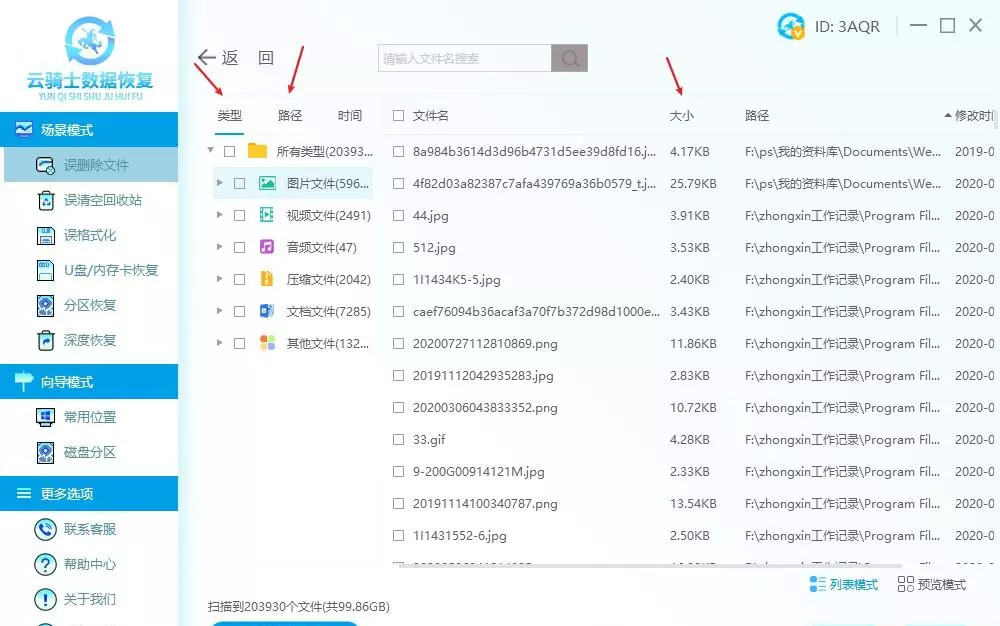This screenshot has width=1000, height=626.
Task: Switch to the 路径 tab
Action: click(290, 116)
